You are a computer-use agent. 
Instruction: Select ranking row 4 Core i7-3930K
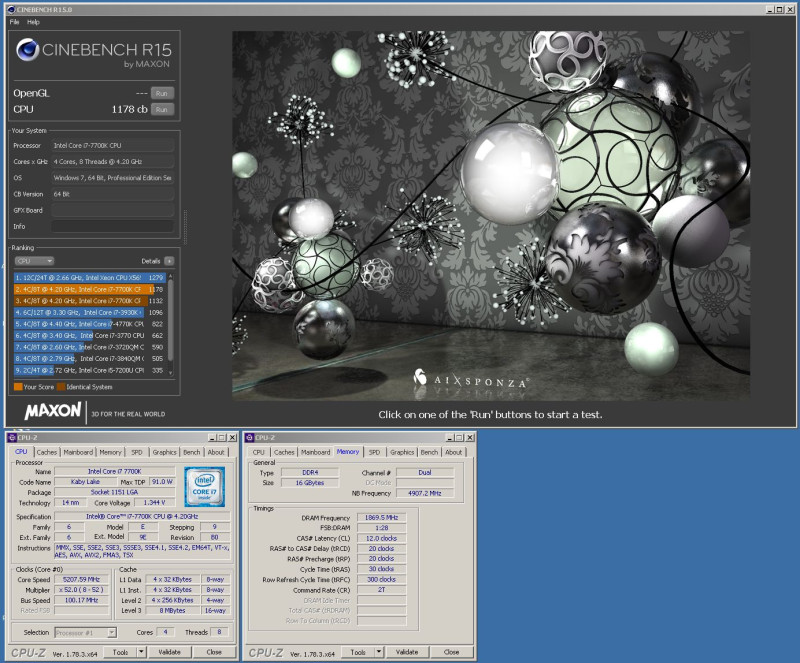click(89, 312)
